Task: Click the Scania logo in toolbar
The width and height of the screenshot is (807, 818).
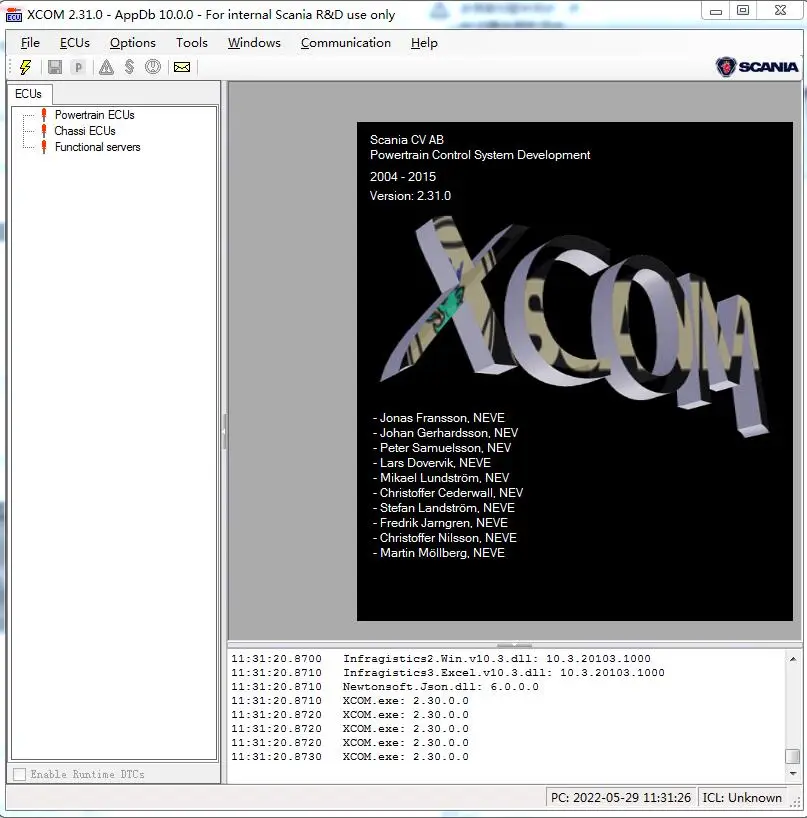Action: click(x=757, y=67)
